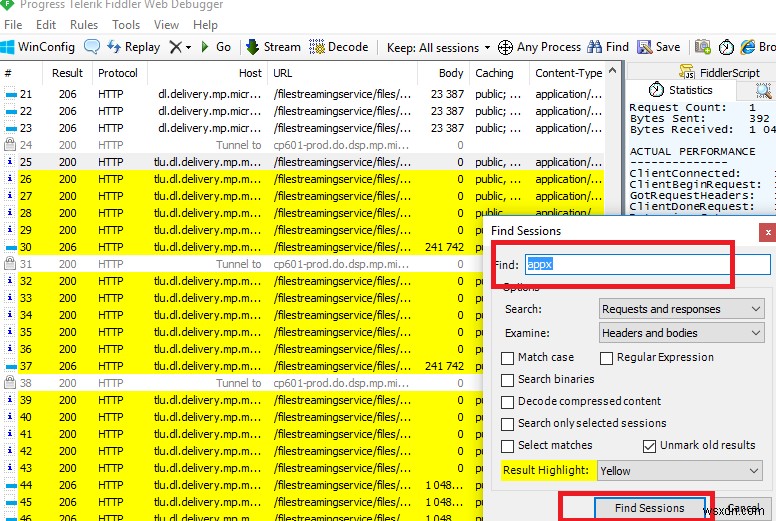Open the Inspectors magnifier tab icon

[x=763, y=91]
